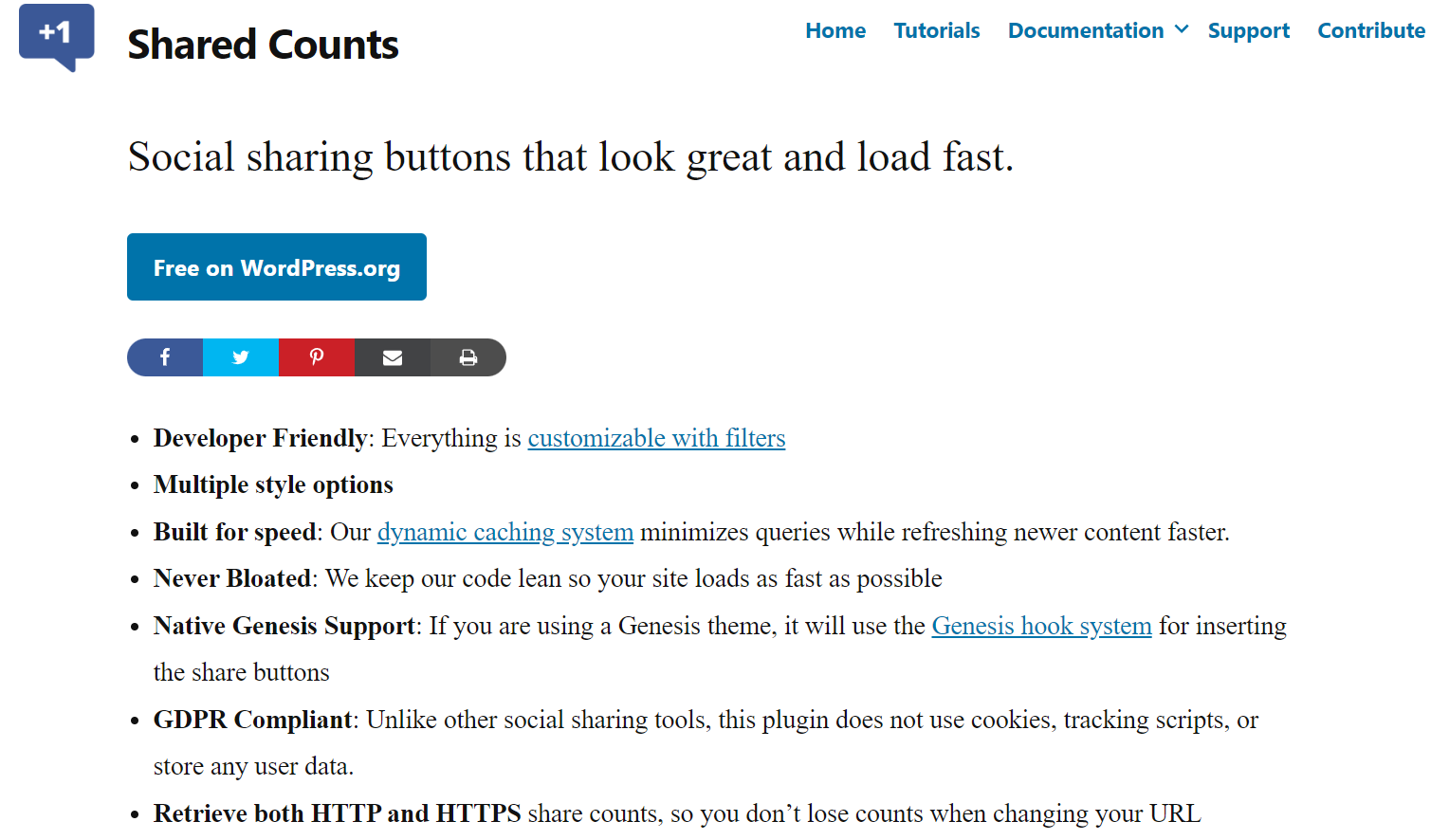
Task: Visit the Support page
Action: 1248,31
